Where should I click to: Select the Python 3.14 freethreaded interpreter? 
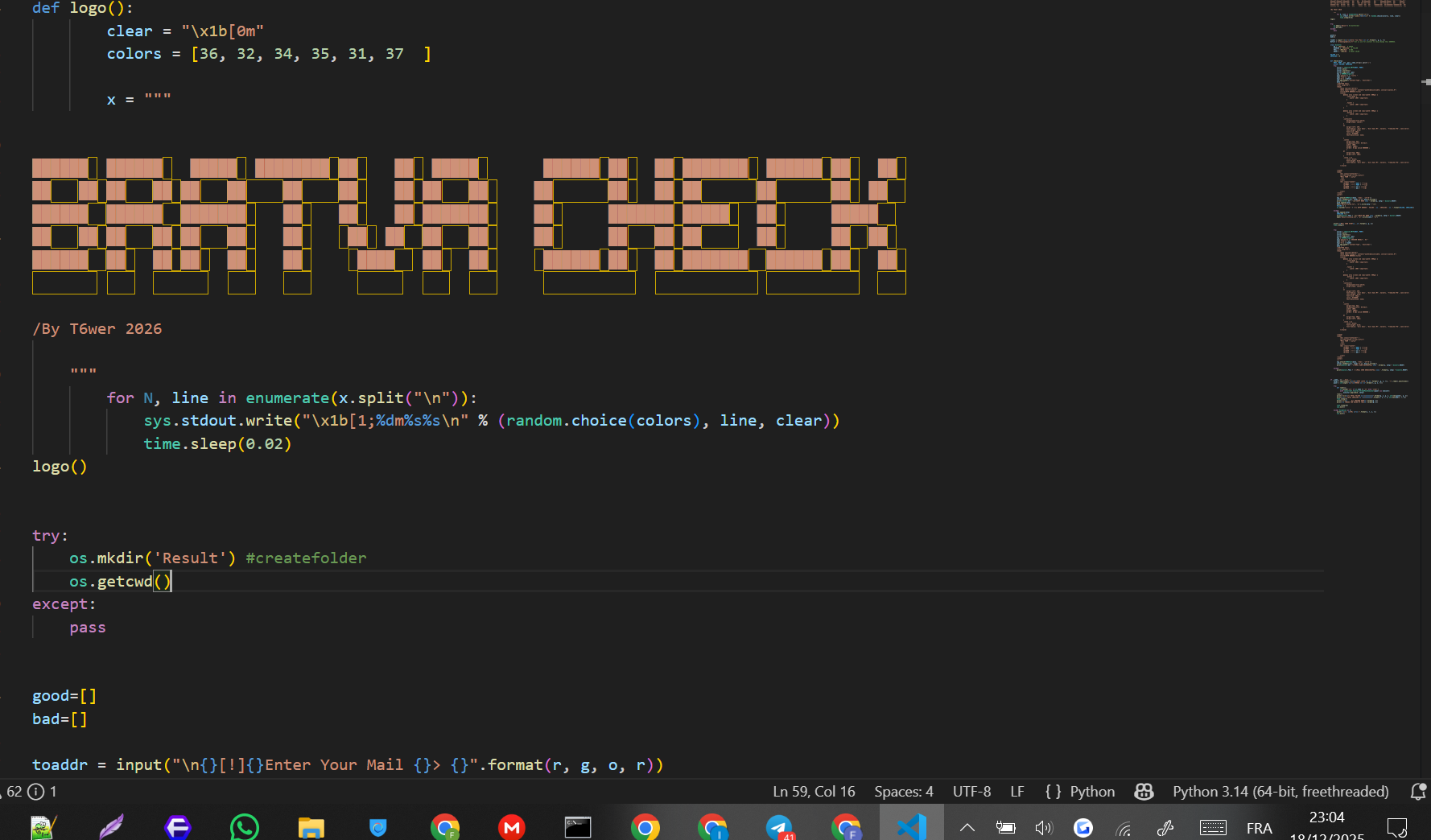1280,791
